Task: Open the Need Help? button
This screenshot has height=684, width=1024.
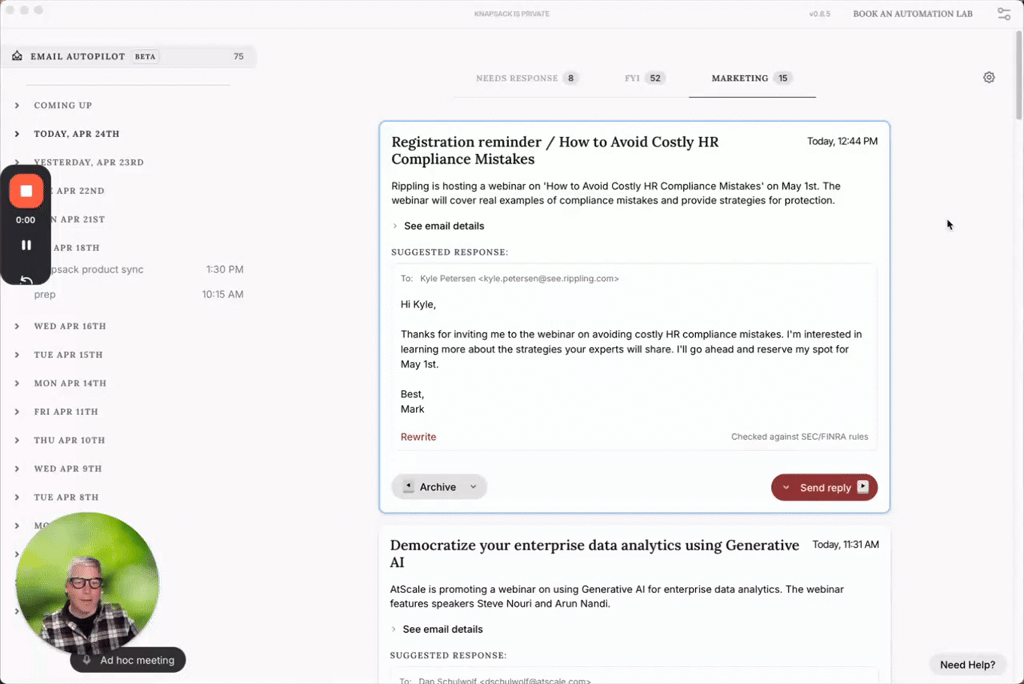Action: (967, 664)
